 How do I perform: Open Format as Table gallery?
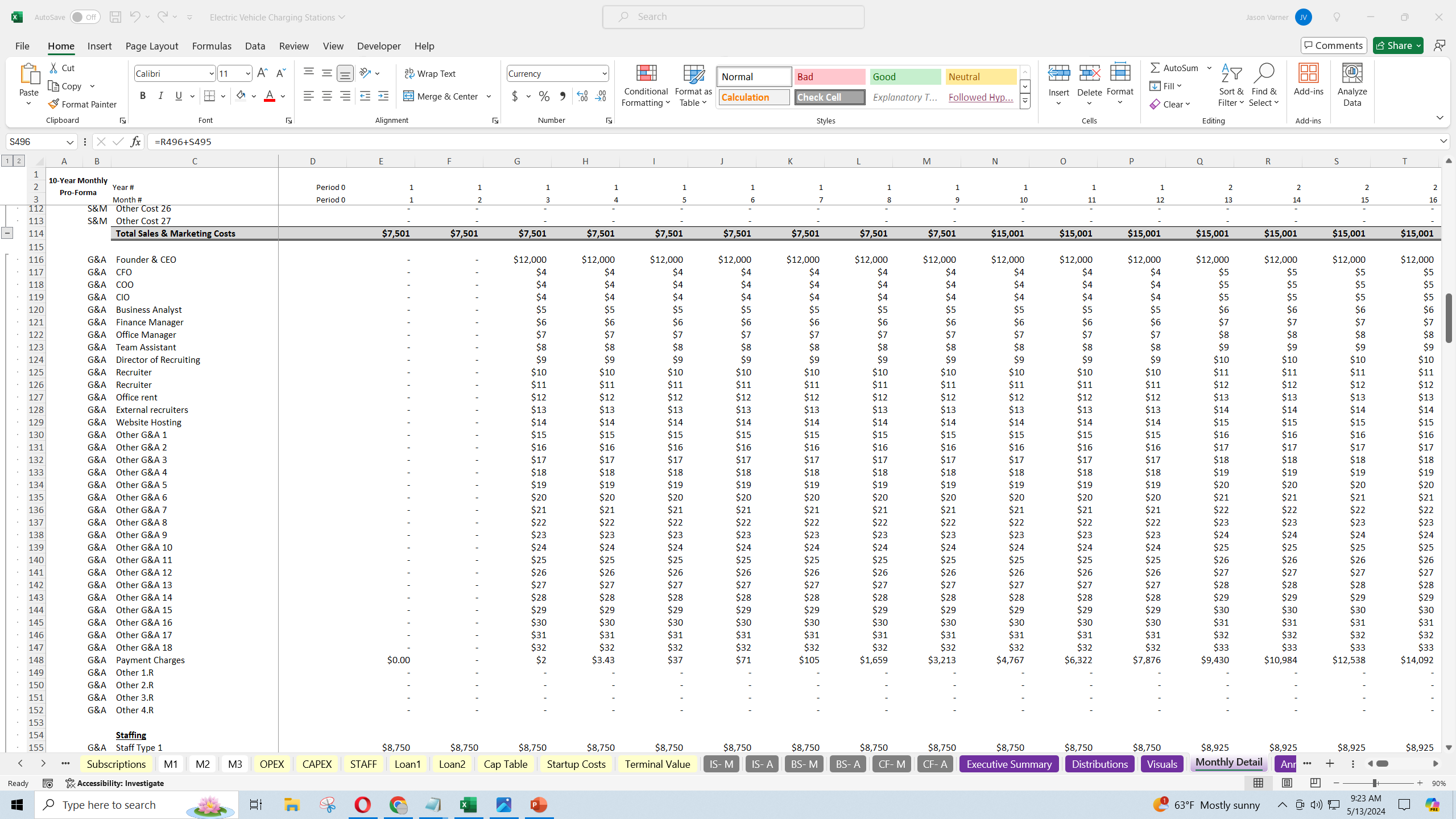click(693, 85)
